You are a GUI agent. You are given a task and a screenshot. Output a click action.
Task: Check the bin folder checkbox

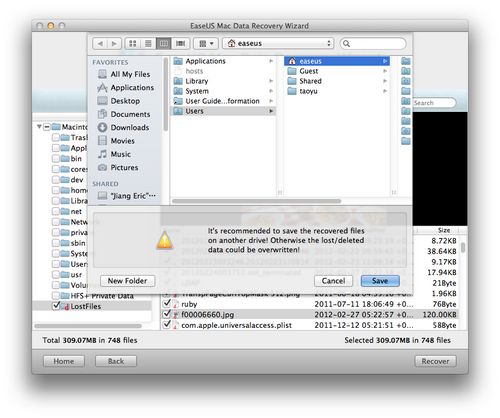pos(56,159)
